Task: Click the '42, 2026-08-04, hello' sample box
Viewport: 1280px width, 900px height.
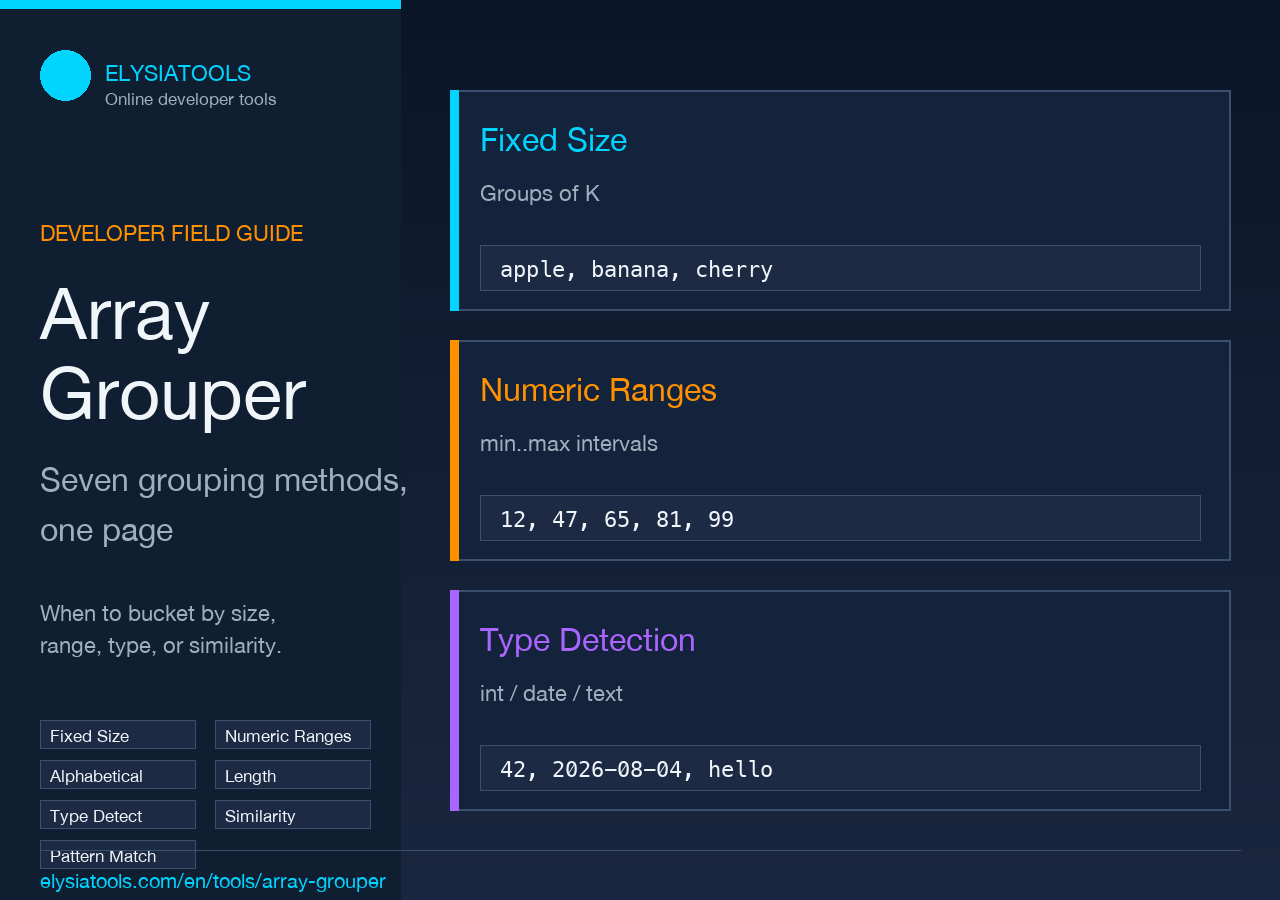Action: click(x=840, y=768)
